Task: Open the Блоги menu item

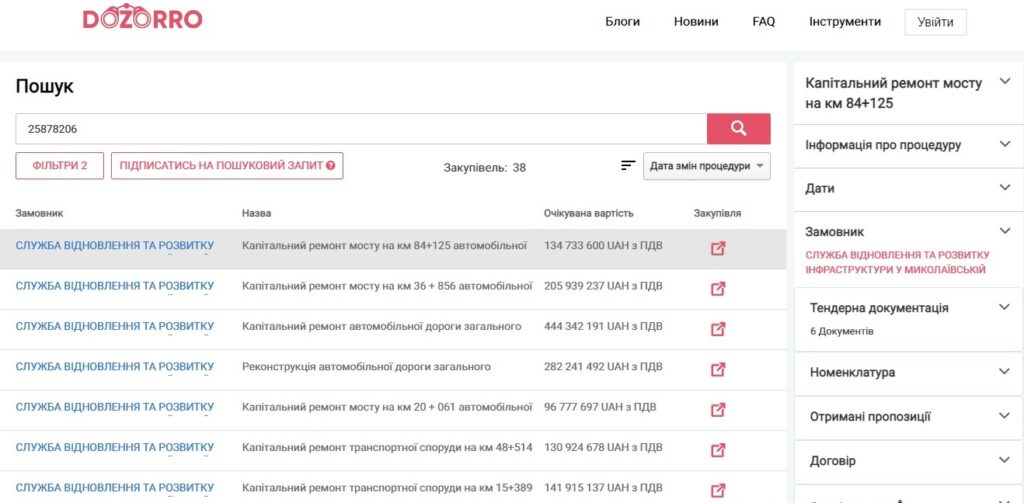Action: tap(622, 22)
